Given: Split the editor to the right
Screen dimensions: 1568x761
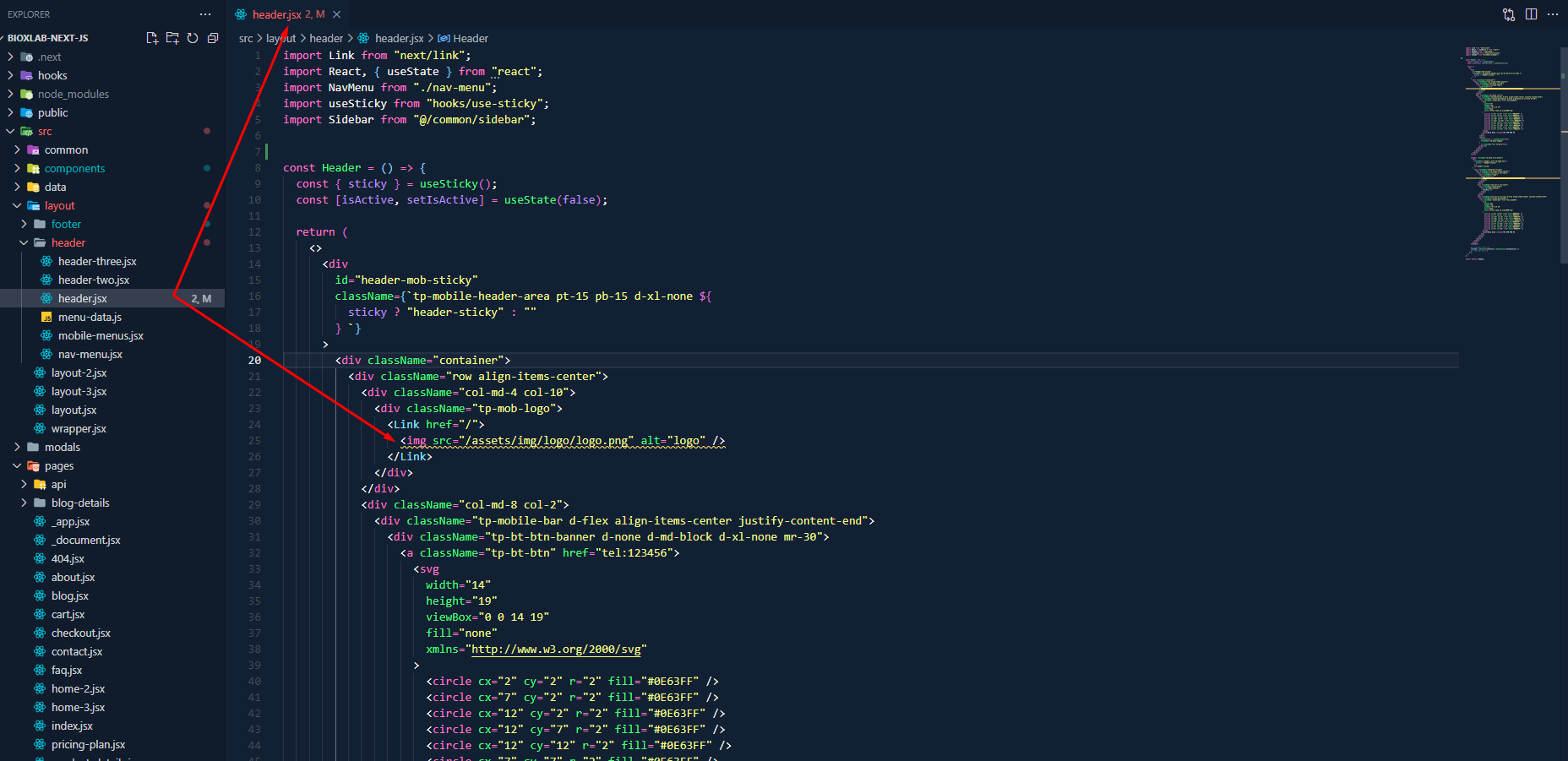Looking at the screenshot, I should 1531,14.
